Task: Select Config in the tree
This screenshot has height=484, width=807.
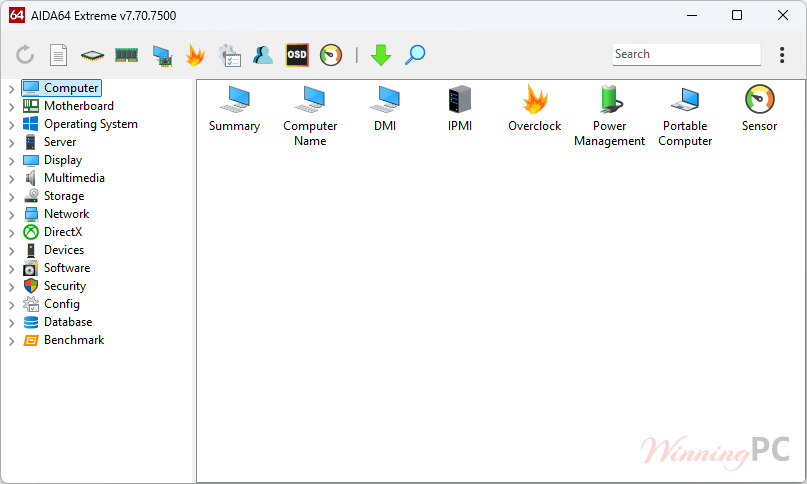Action: pyautogui.click(x=51, y=304)
